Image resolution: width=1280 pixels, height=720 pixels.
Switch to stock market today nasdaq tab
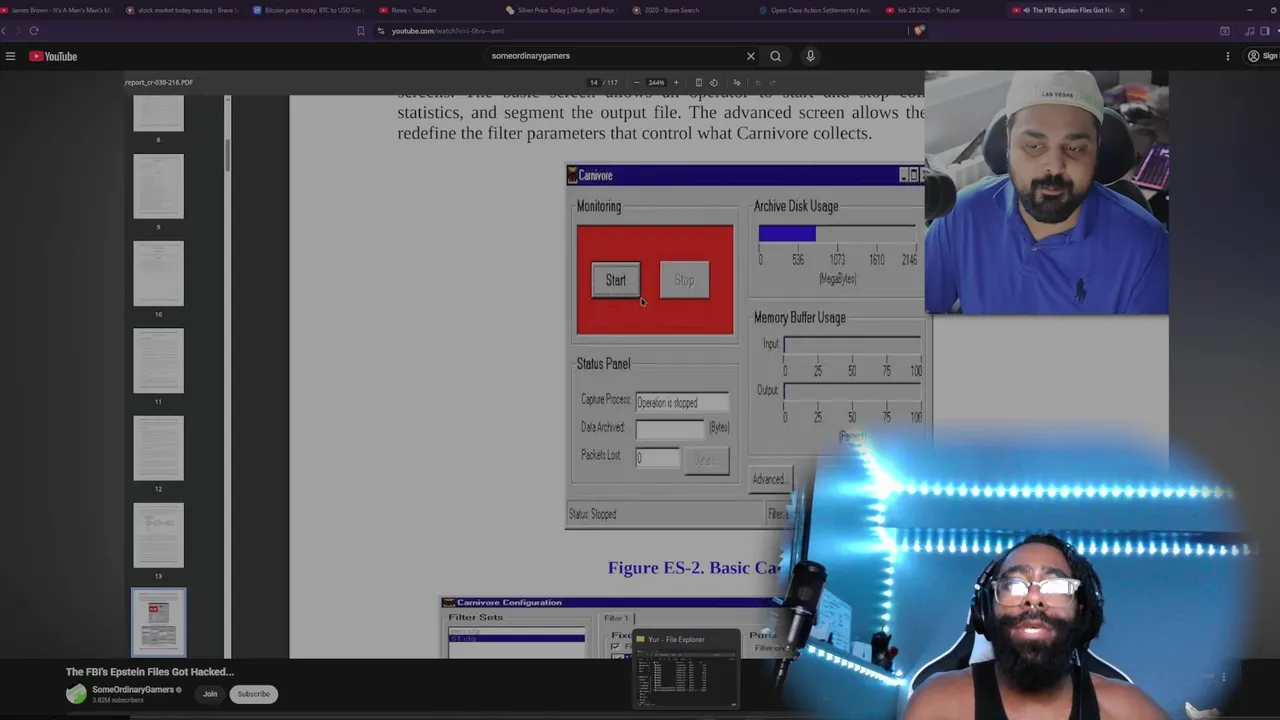pos(185,10)
